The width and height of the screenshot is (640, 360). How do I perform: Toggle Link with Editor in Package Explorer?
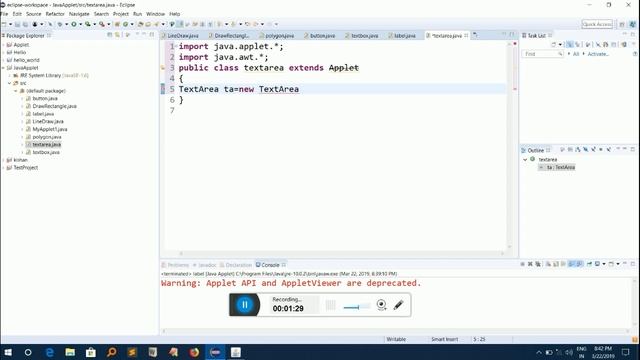point(117,35)
